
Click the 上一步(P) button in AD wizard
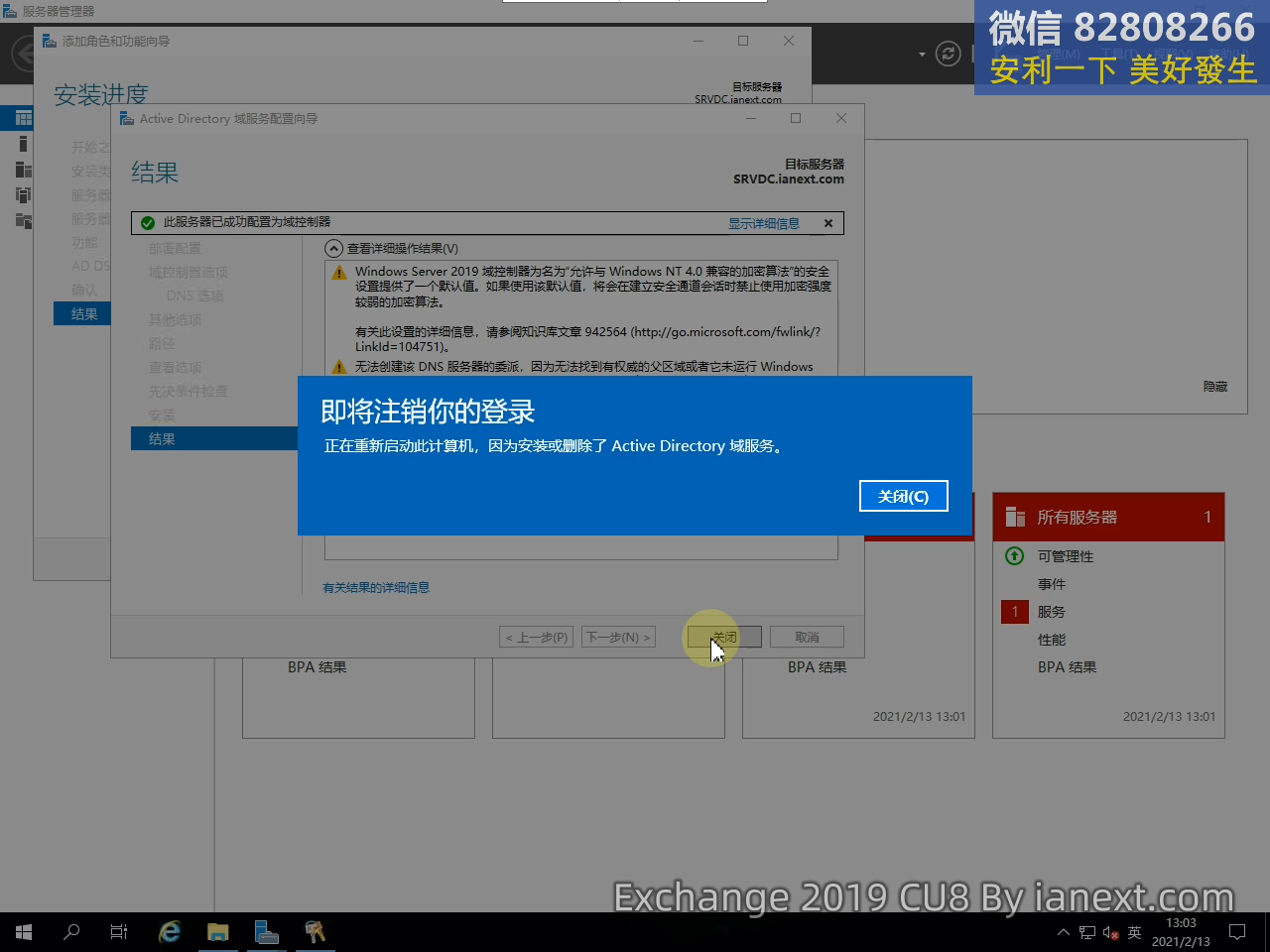[536, 637]
